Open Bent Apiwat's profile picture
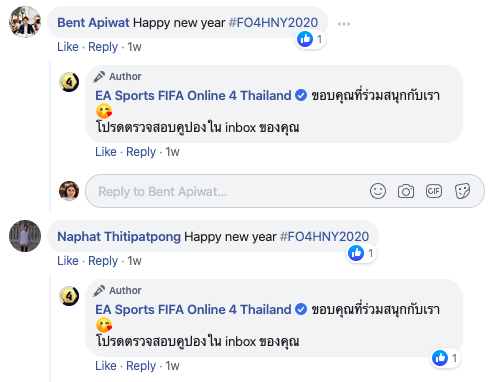Screen dimensions: 493x382 tap(25, 22)
